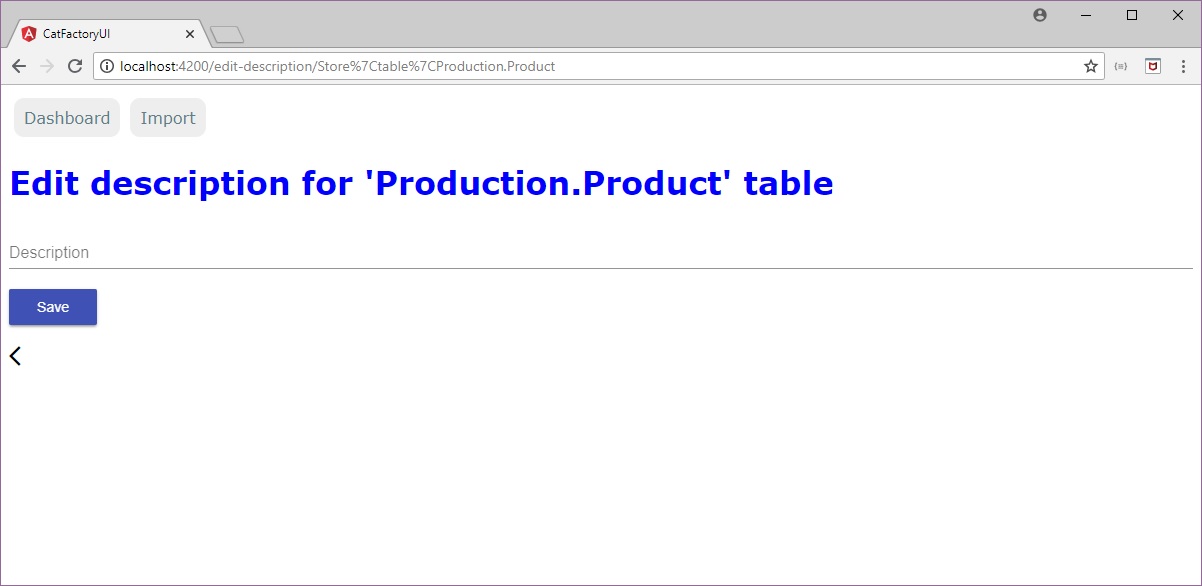
Task: Reload the current page
Action: pyautogui.click(x=74, y=66)
